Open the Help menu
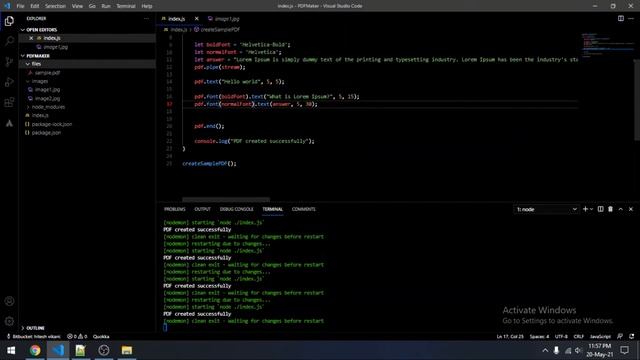The image size is (640, 360). pyautogui.click(x=147, y=6)
